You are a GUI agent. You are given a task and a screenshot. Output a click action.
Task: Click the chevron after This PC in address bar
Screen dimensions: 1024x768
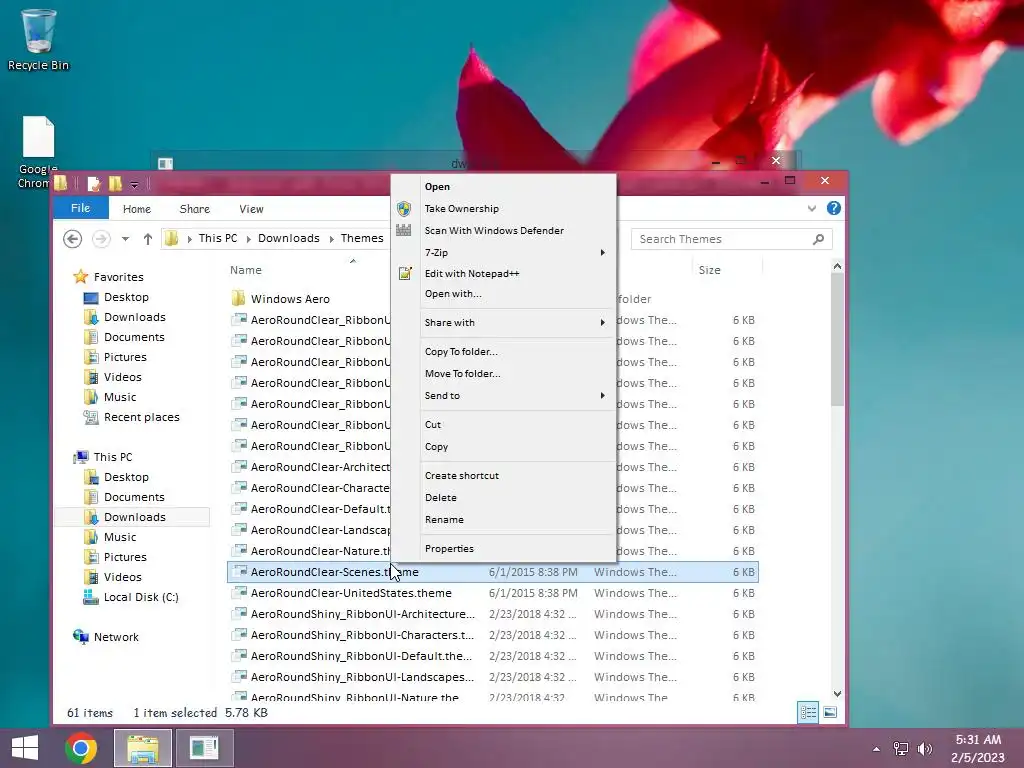click(248, 239)
